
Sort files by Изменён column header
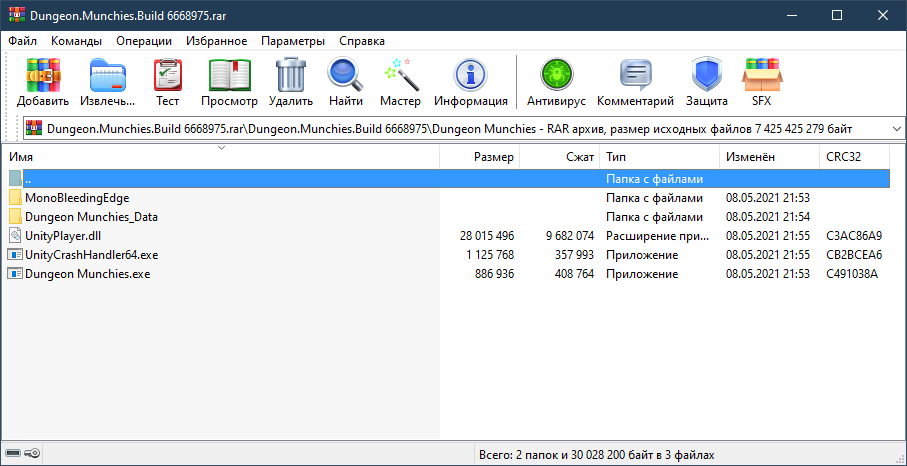pyautogui.click(x=770, y=157)
